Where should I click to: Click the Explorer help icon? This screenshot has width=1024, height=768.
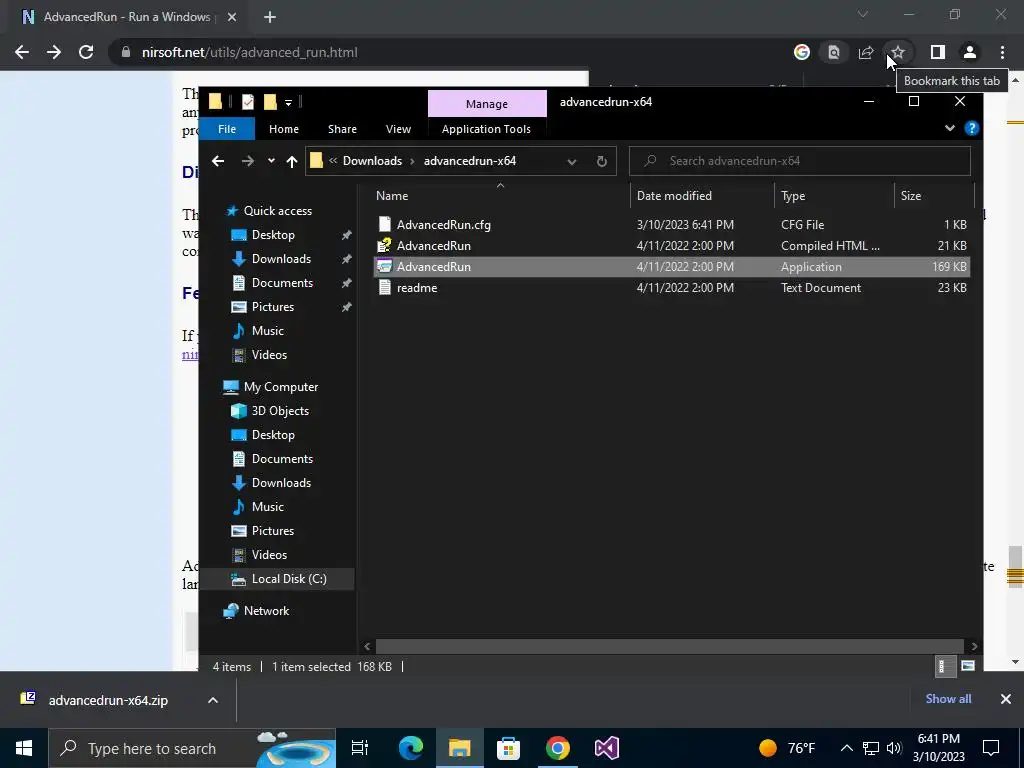pyautogui.click(x=972, y=129)
